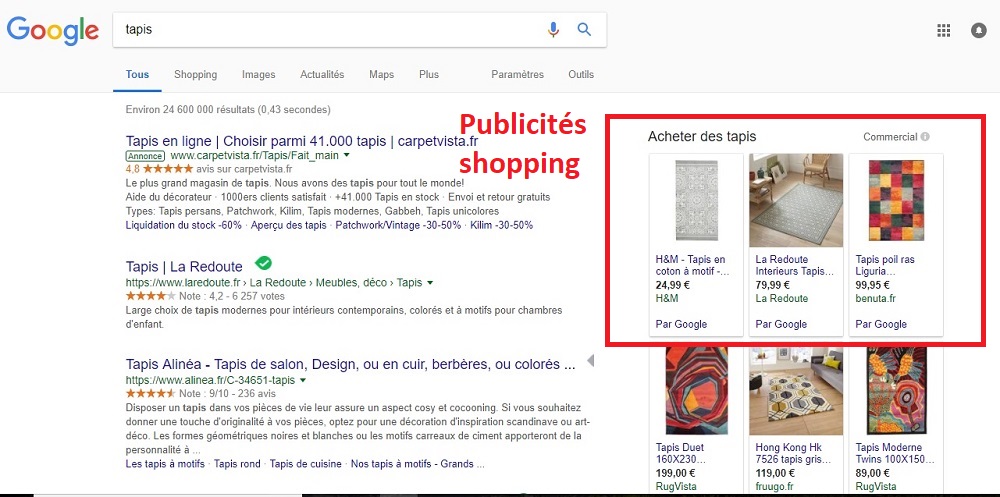The image size is (1000, 497).
Task: Collapse the shopping panel with gray arrow
Action: tap(590, 360)
